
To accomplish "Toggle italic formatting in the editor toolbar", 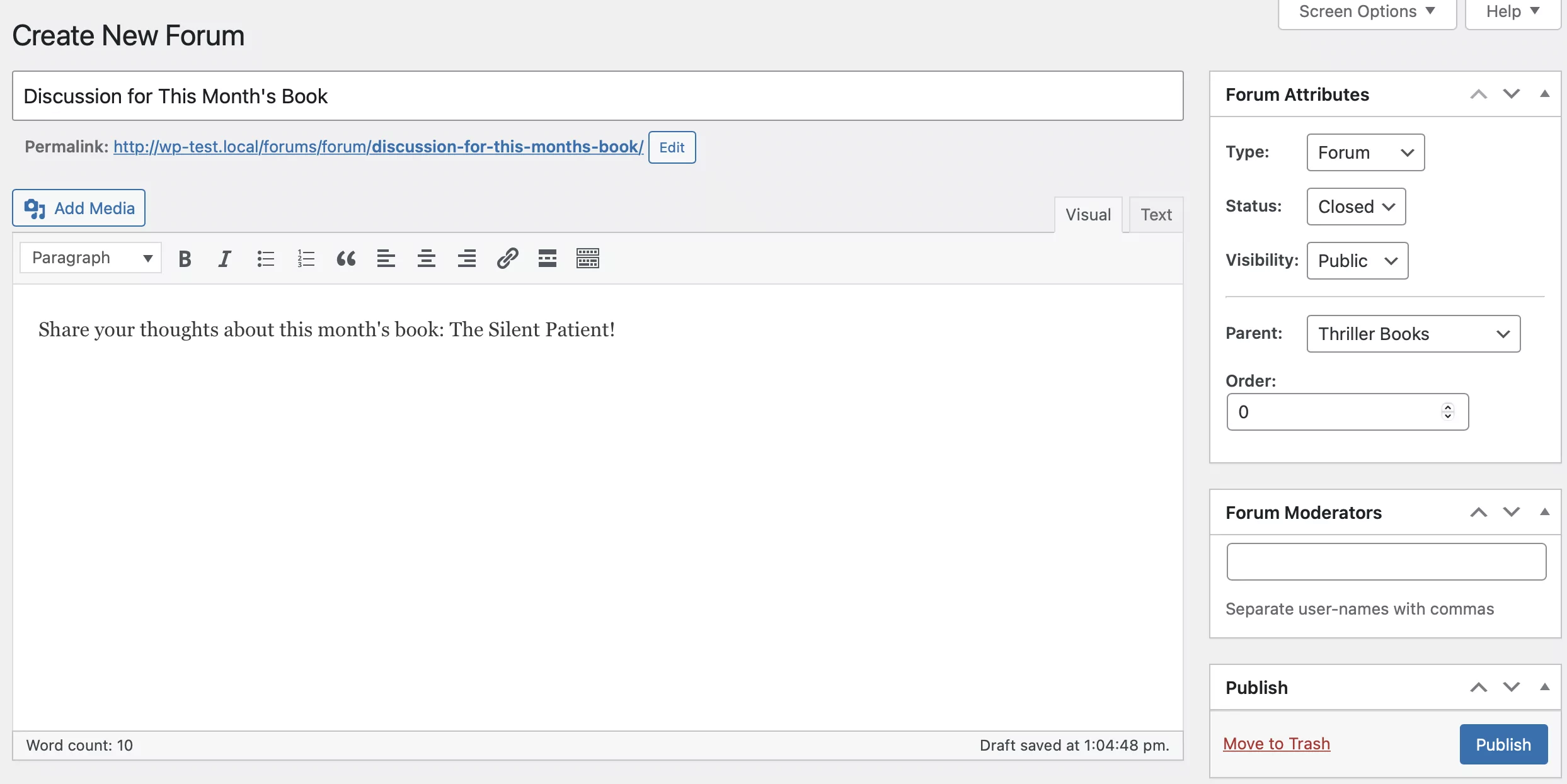I will point(224,258).
